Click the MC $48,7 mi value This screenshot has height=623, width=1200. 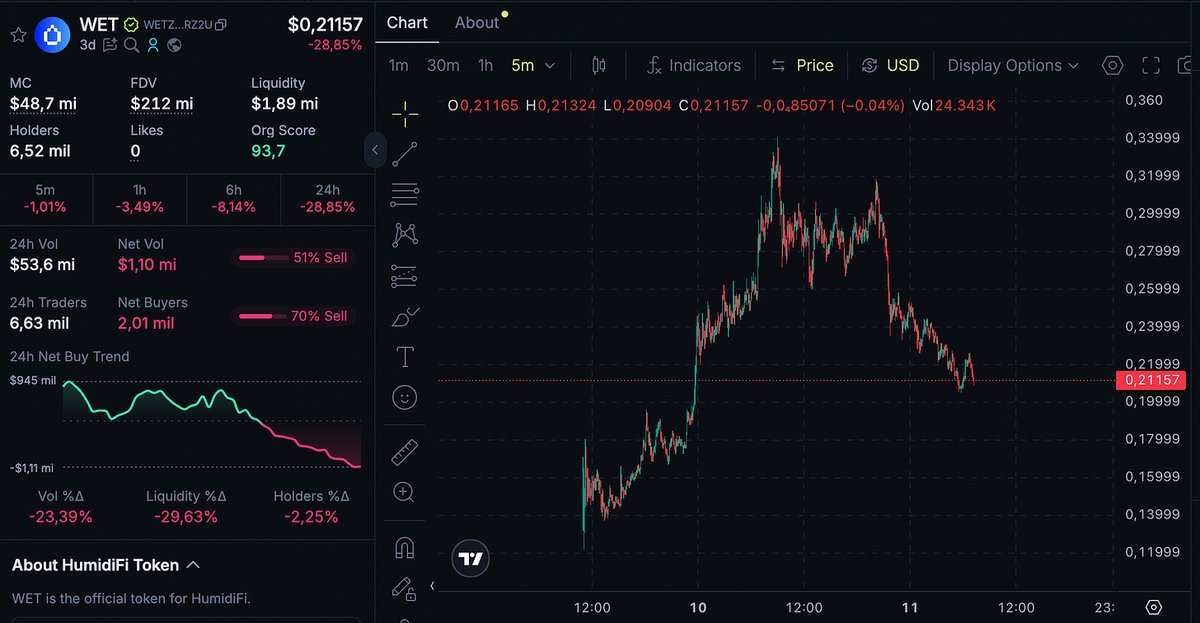point(42,103)
